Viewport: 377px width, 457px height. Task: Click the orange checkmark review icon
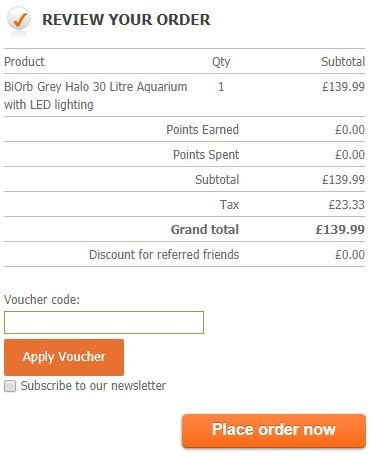click(x=19, y=19)
